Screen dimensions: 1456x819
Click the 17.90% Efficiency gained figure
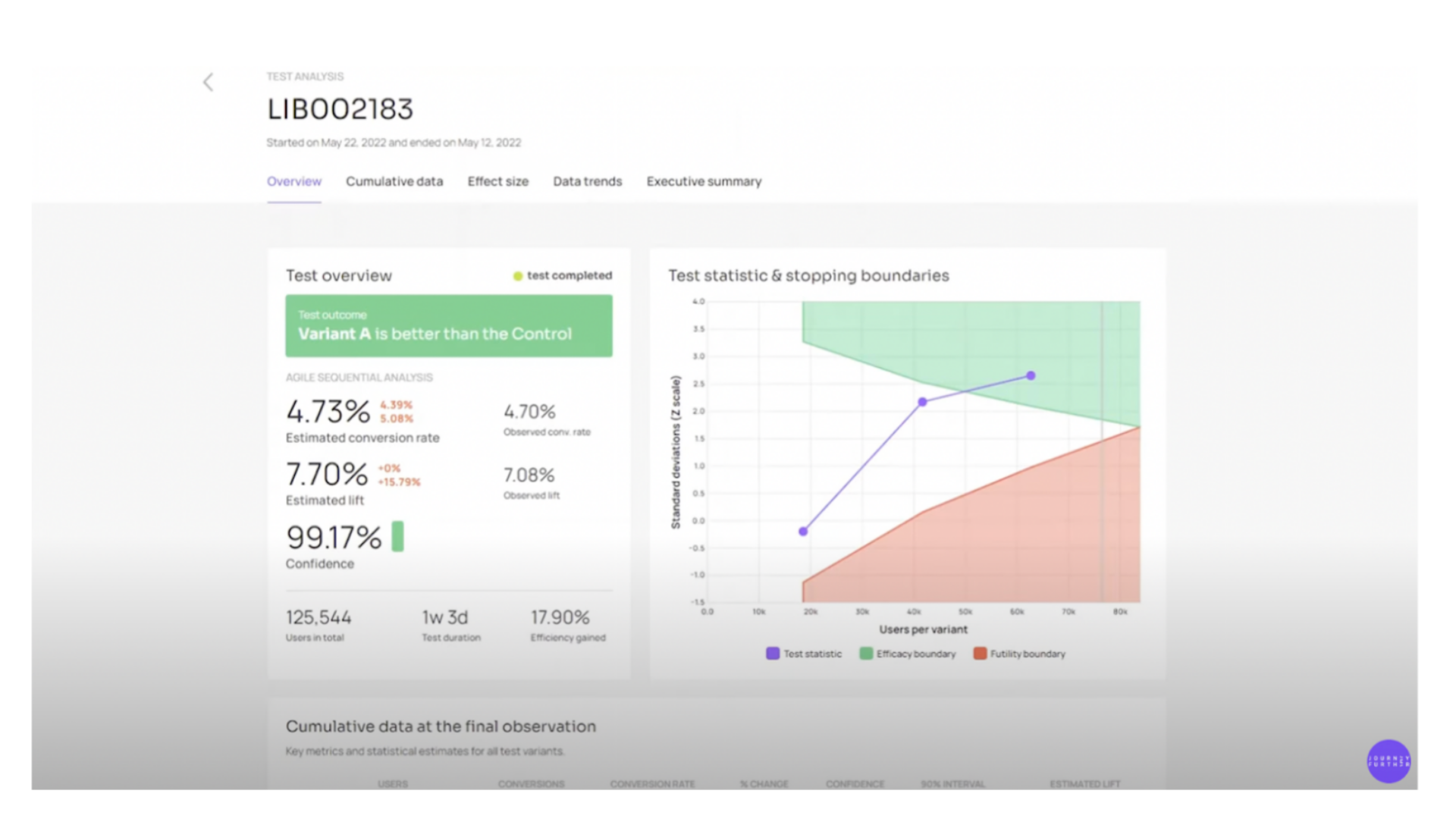560,617
